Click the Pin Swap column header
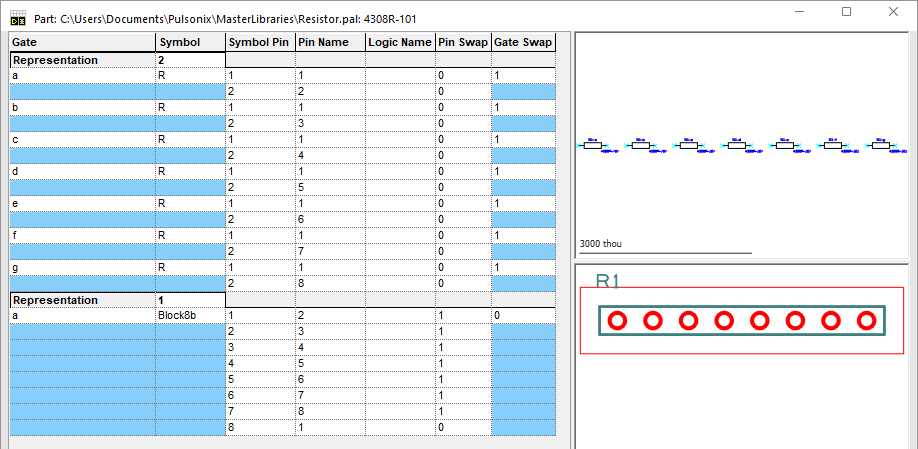 [462, 43]
